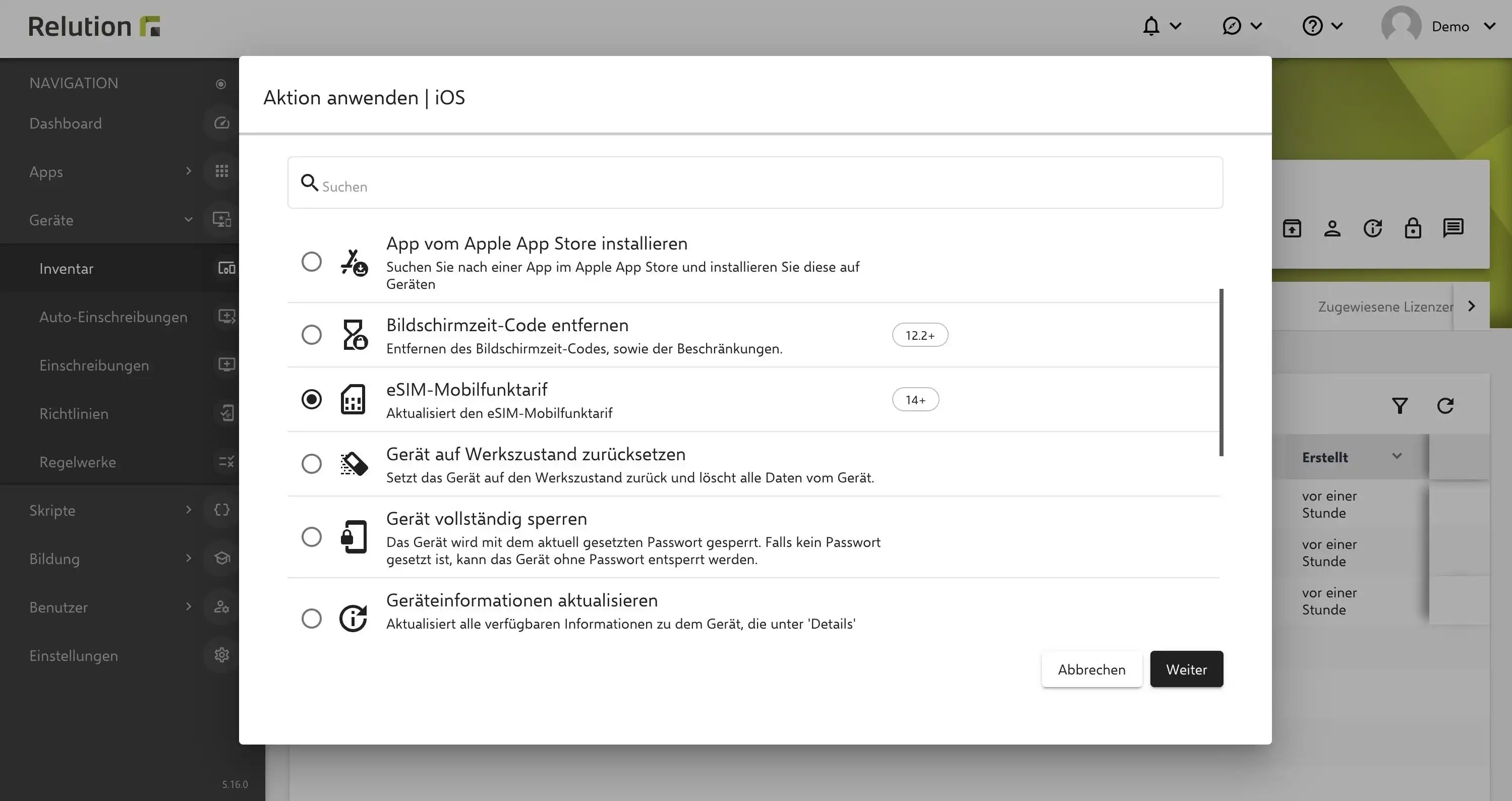1512x801 pixels.
Task: Click the refresh info icon in background toolbar
Action: pos(1373,228)
